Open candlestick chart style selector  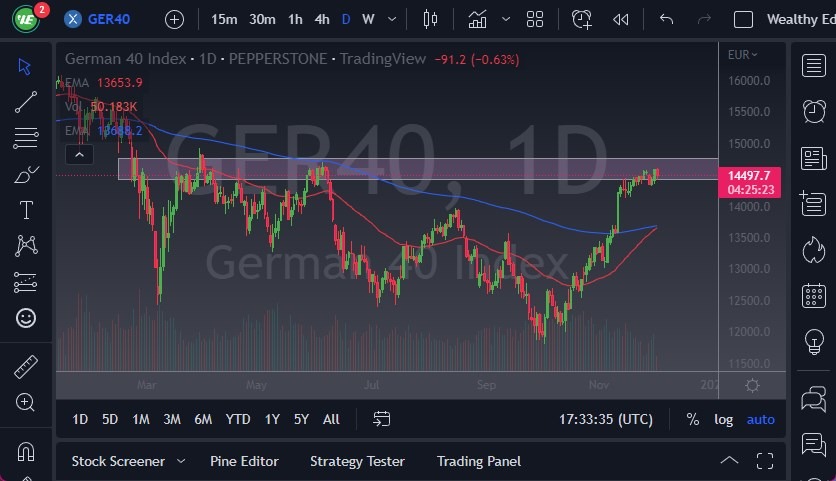click(x=431, y=19)
